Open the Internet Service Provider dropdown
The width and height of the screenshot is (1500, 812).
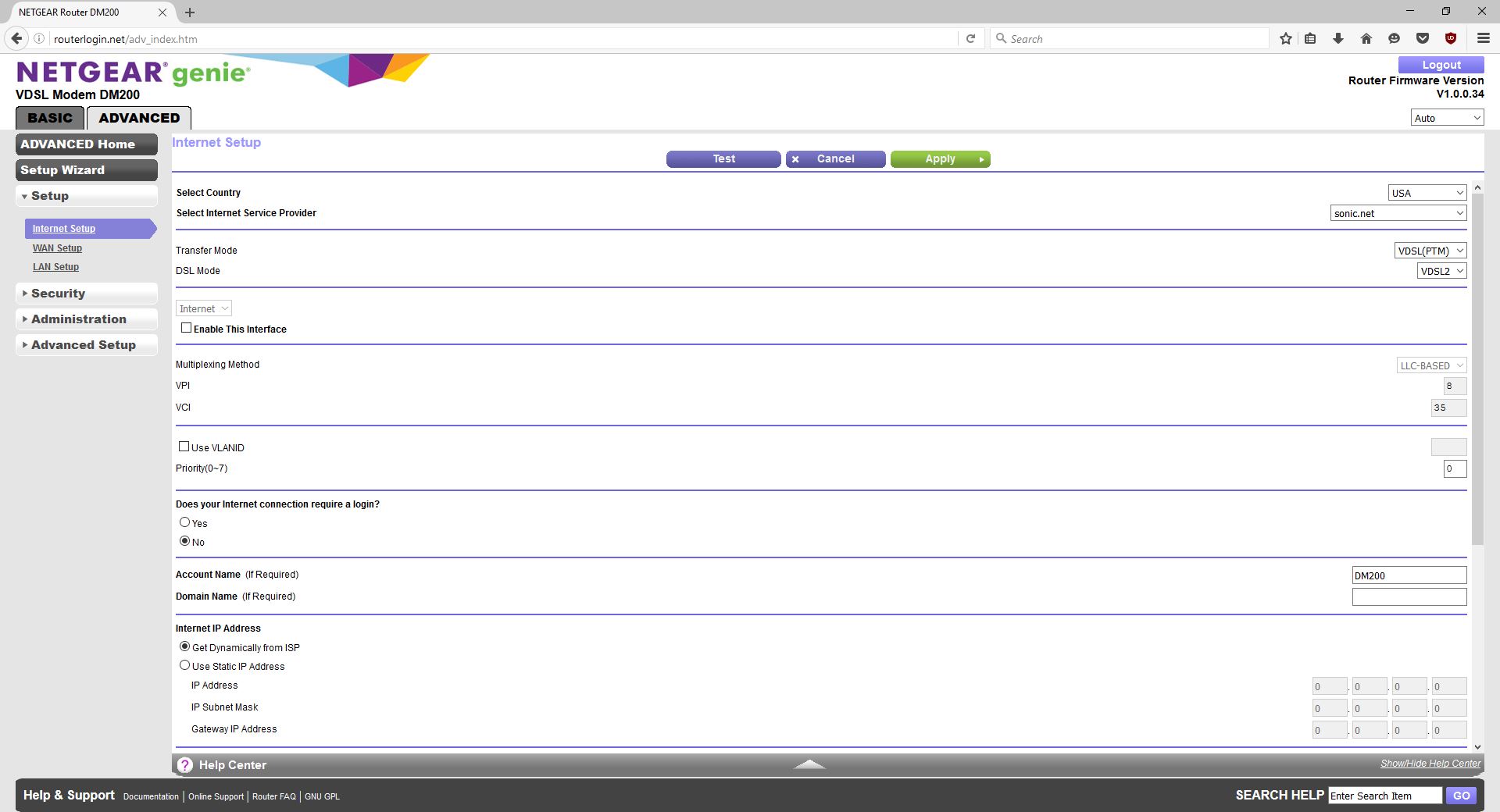pos(1398,213)
